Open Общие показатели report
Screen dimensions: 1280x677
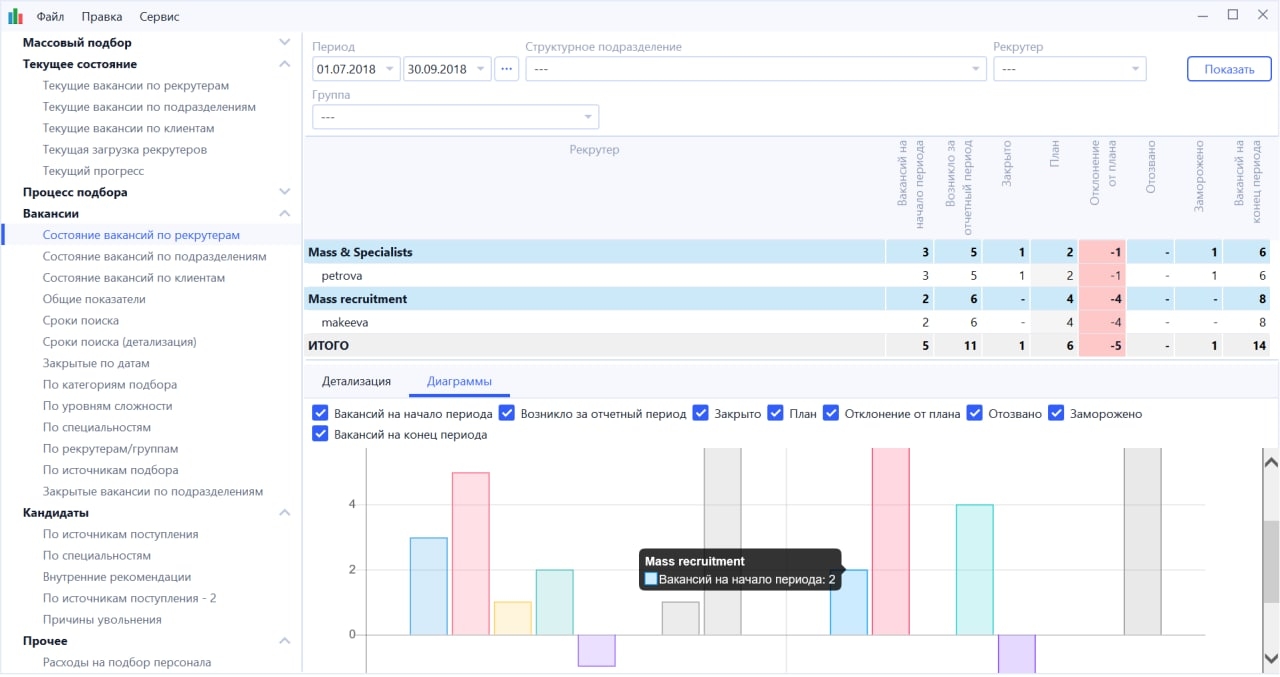tap(94, 299)
